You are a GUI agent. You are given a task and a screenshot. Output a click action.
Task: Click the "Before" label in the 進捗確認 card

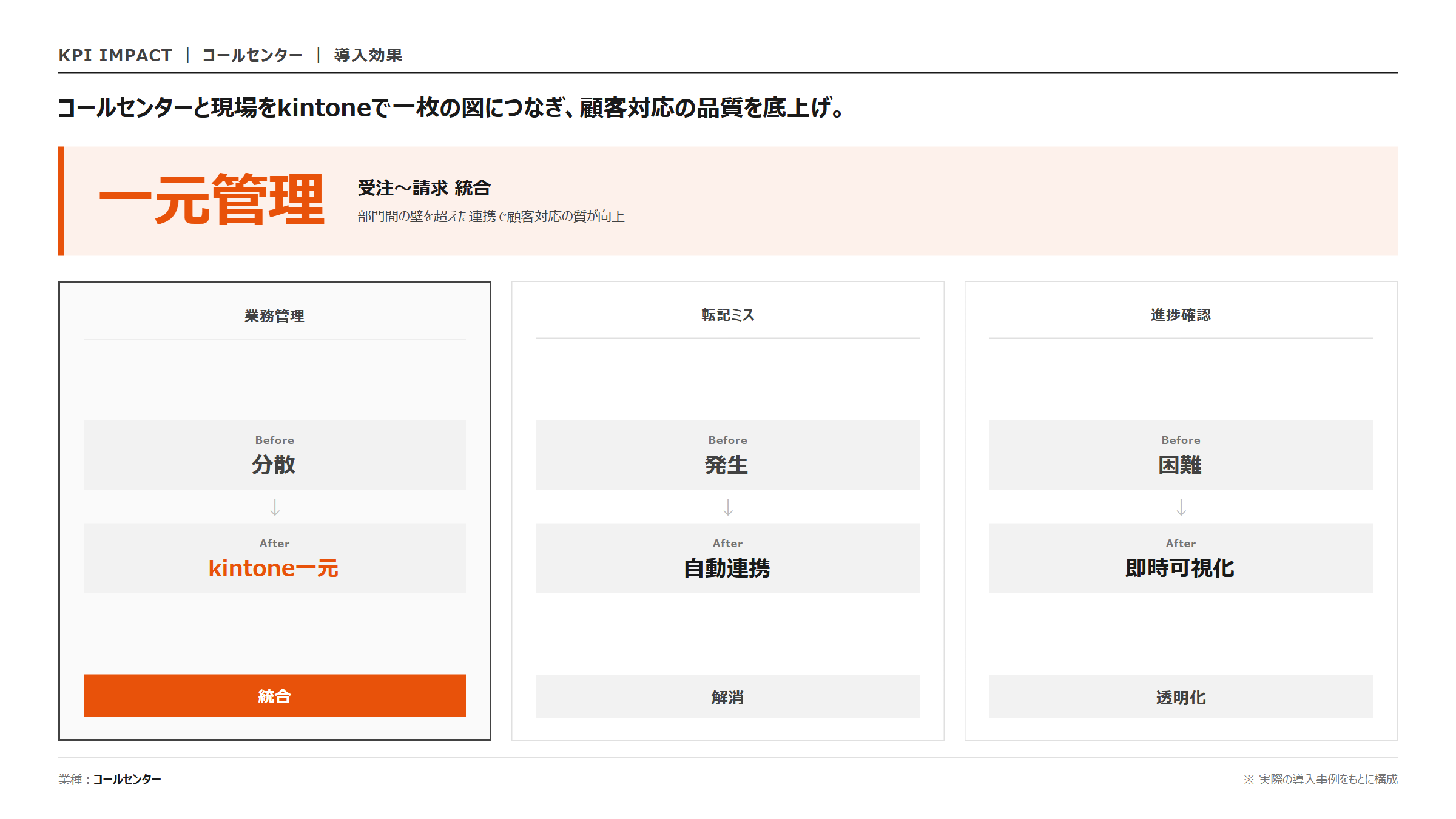(x=1181, y=440)
